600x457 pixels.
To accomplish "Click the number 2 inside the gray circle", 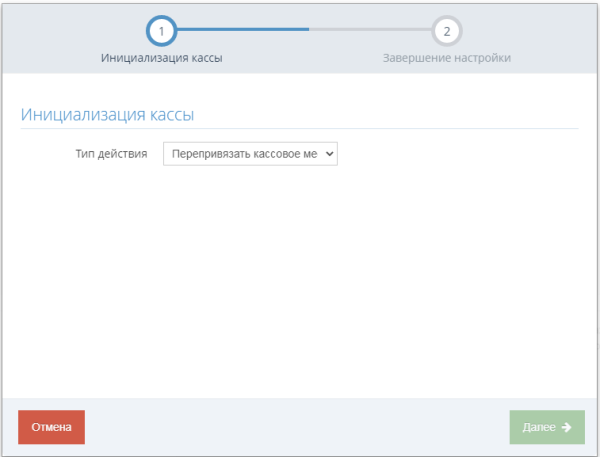I will 447,31.
